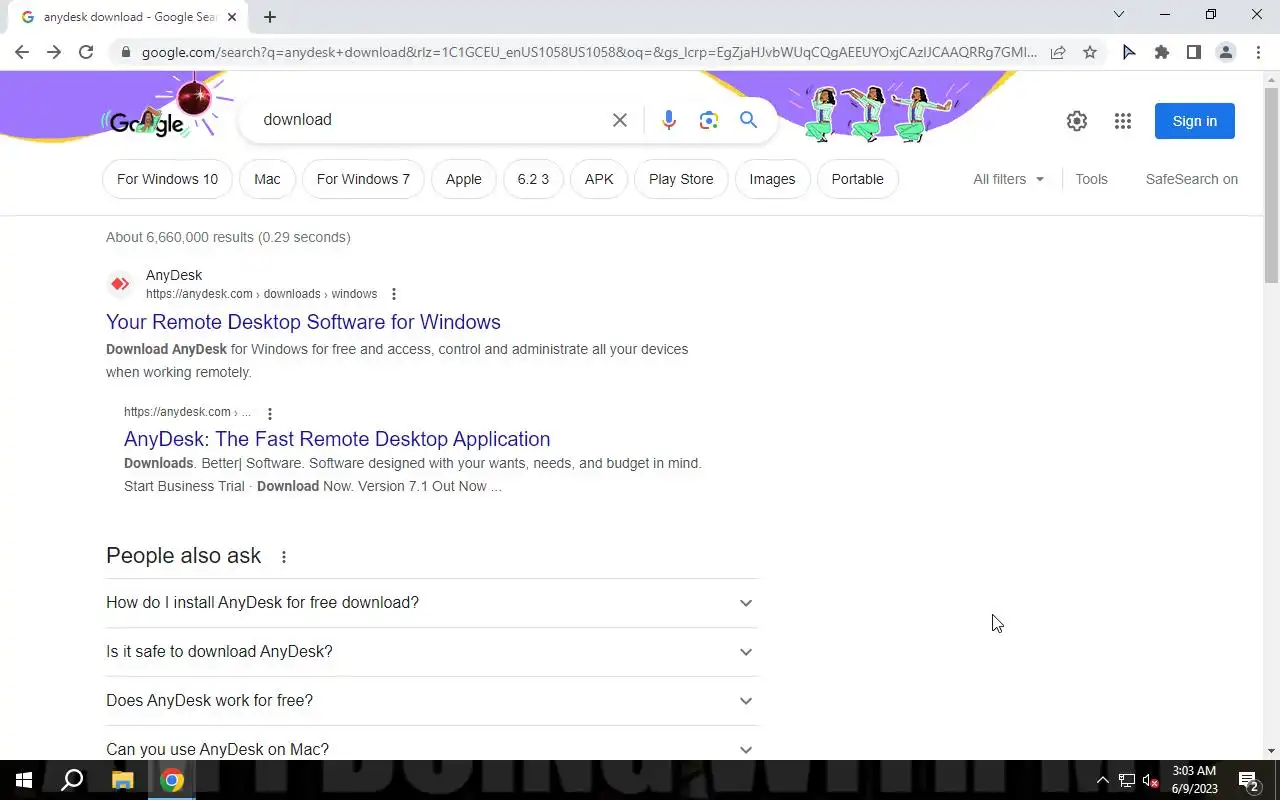Go back with the browser back arrow
The image size is (1280, 800).
pyautogui.click(x=22, y=52)
